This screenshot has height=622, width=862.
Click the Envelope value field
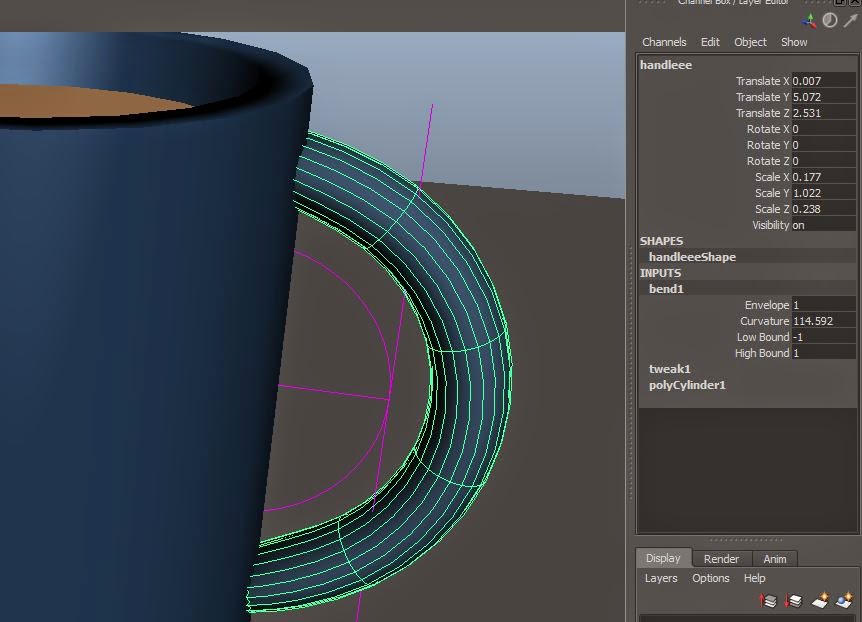[x=823, y=305]
